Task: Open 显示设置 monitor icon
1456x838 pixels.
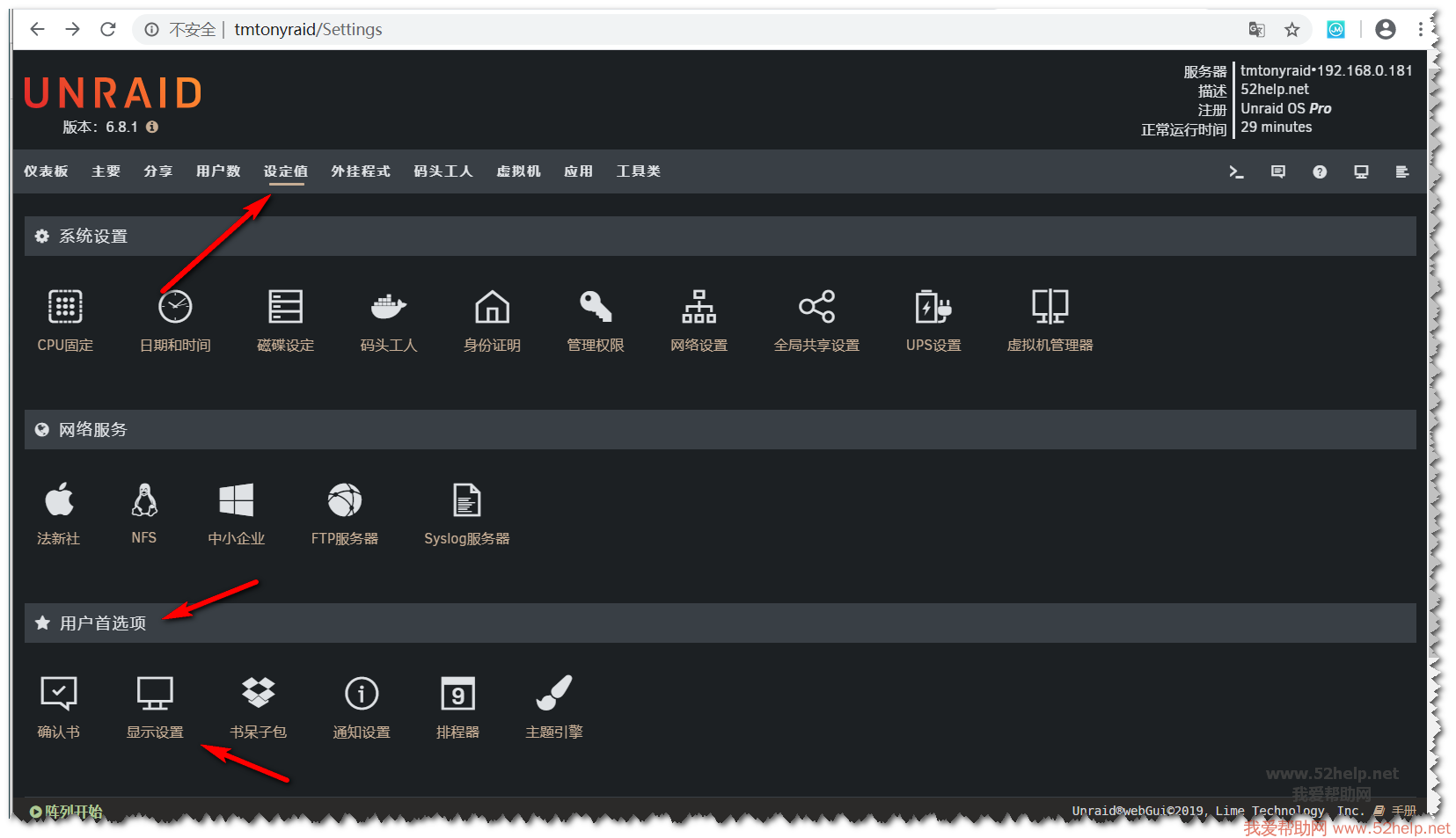Action: [x=155, y=694]
